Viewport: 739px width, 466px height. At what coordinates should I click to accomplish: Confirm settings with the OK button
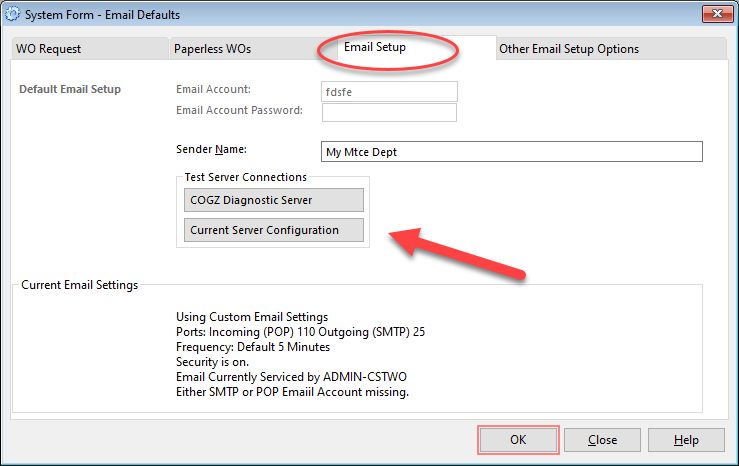click(518, 440)
